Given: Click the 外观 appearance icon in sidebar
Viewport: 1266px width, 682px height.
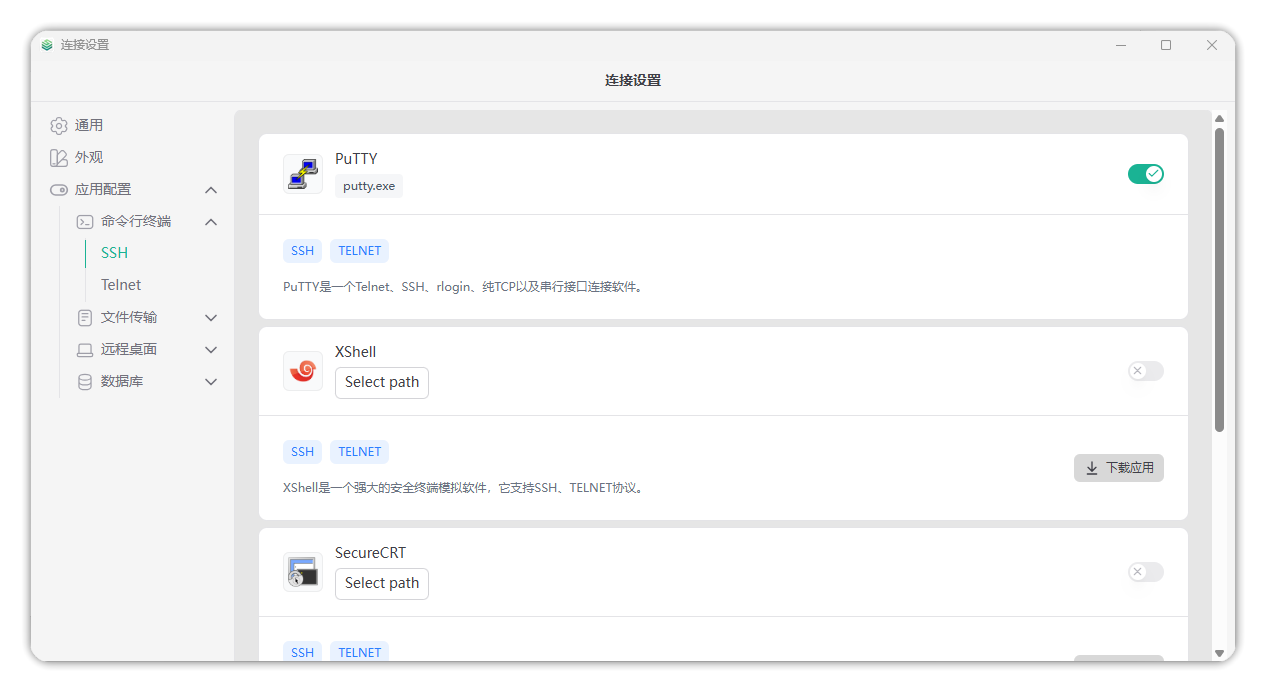Looking at the screenshot, I should pyautogui.click(x=59, y=158).
